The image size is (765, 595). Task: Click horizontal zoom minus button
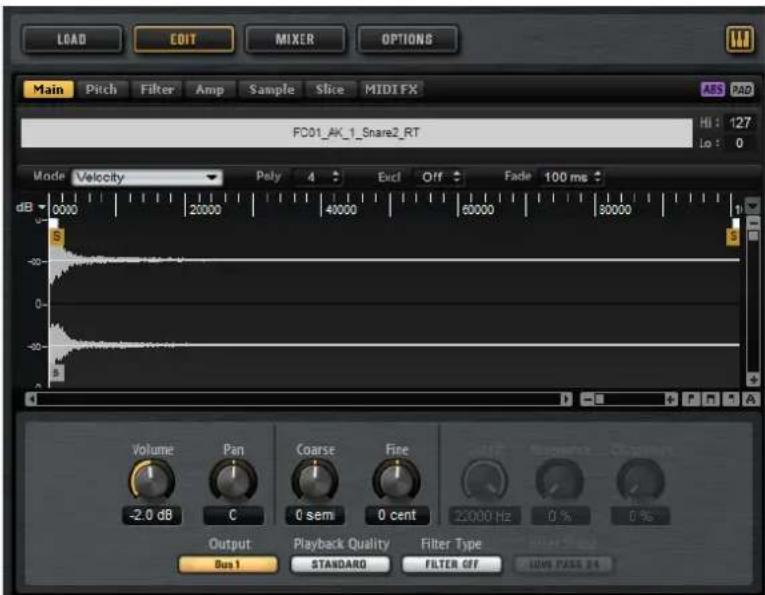coord(587,399)
